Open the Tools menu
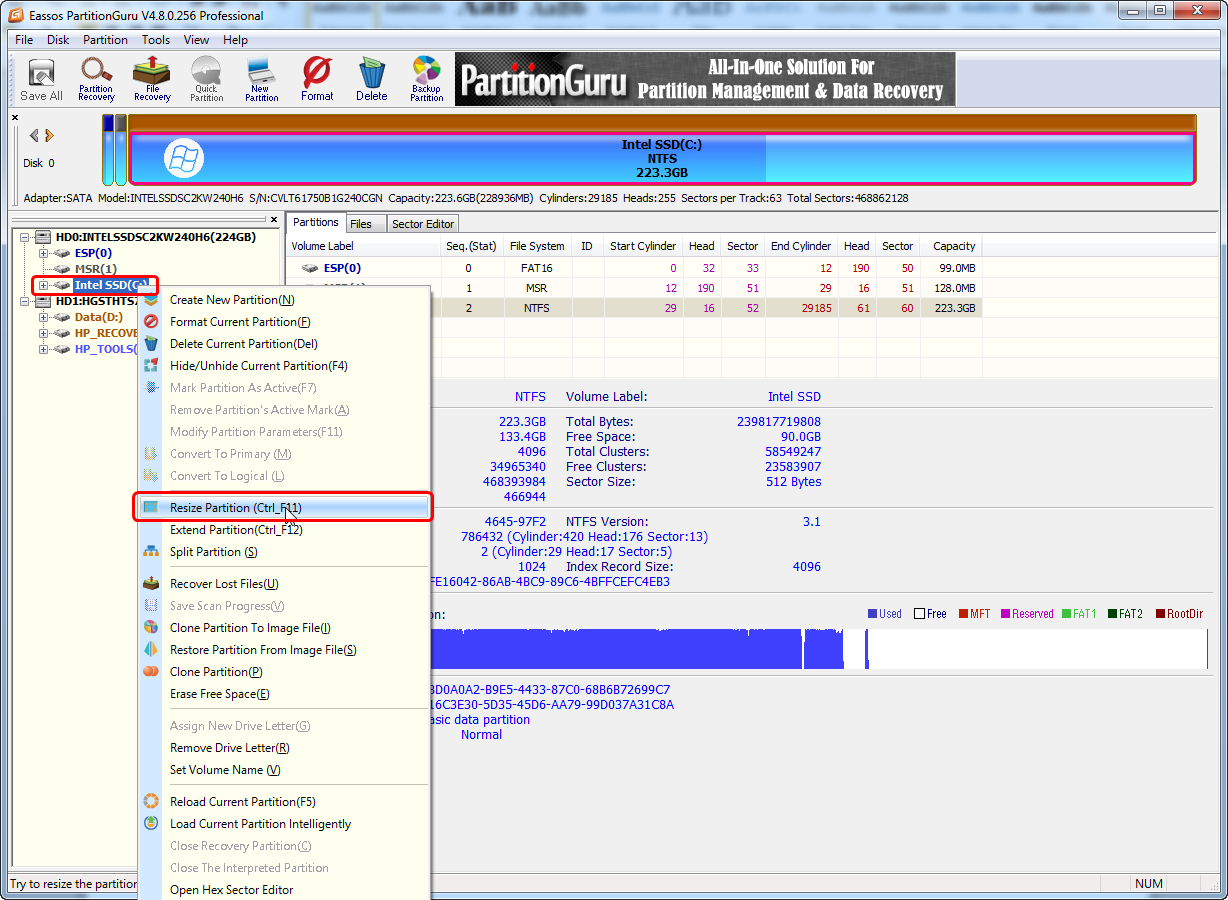Screen dimensions: 1228x900 click(x=156, y=40)
